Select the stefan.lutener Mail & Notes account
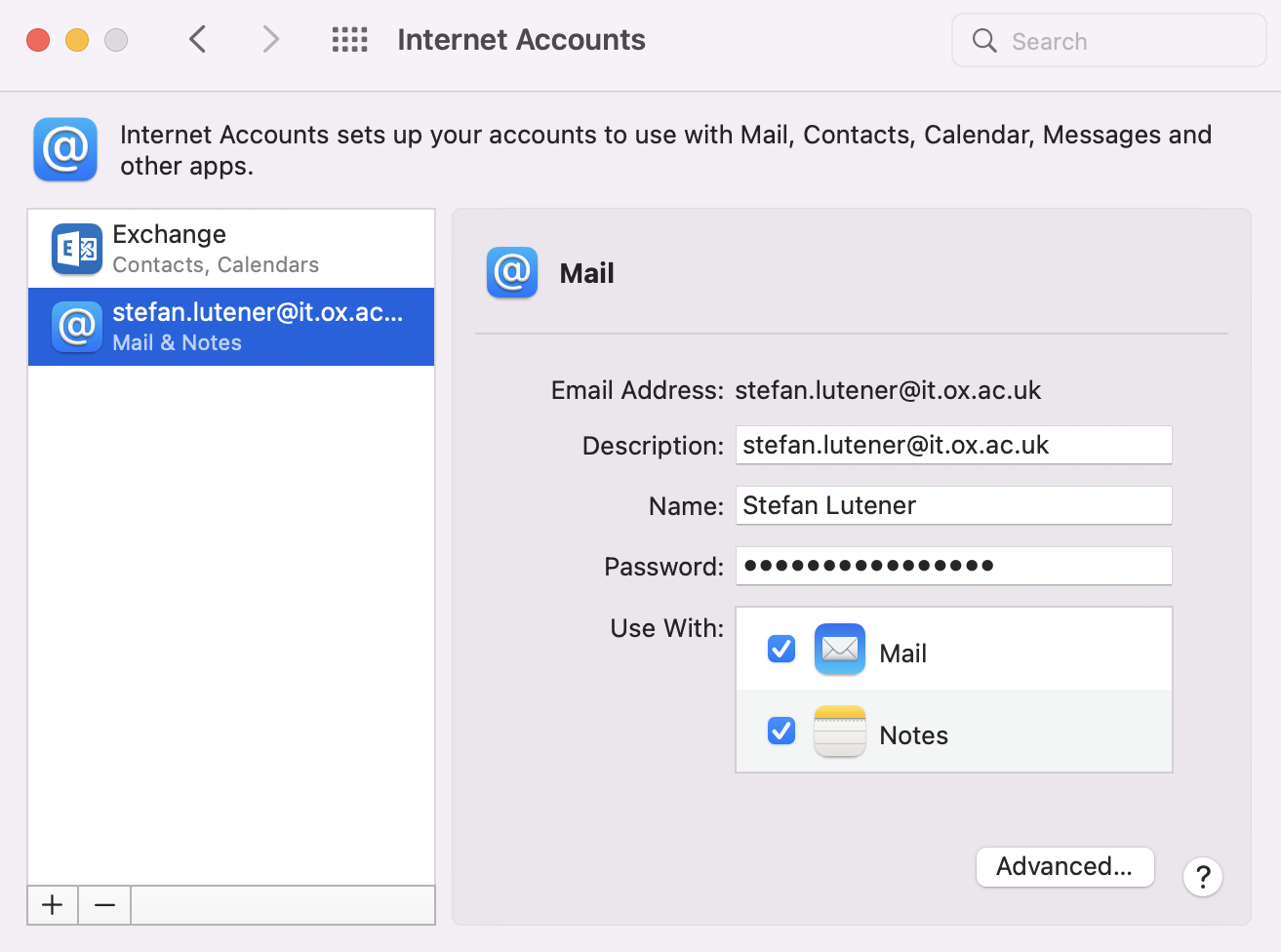This screenshot has height=952, width=1281. pyautogui.click(x=231, y=327)
